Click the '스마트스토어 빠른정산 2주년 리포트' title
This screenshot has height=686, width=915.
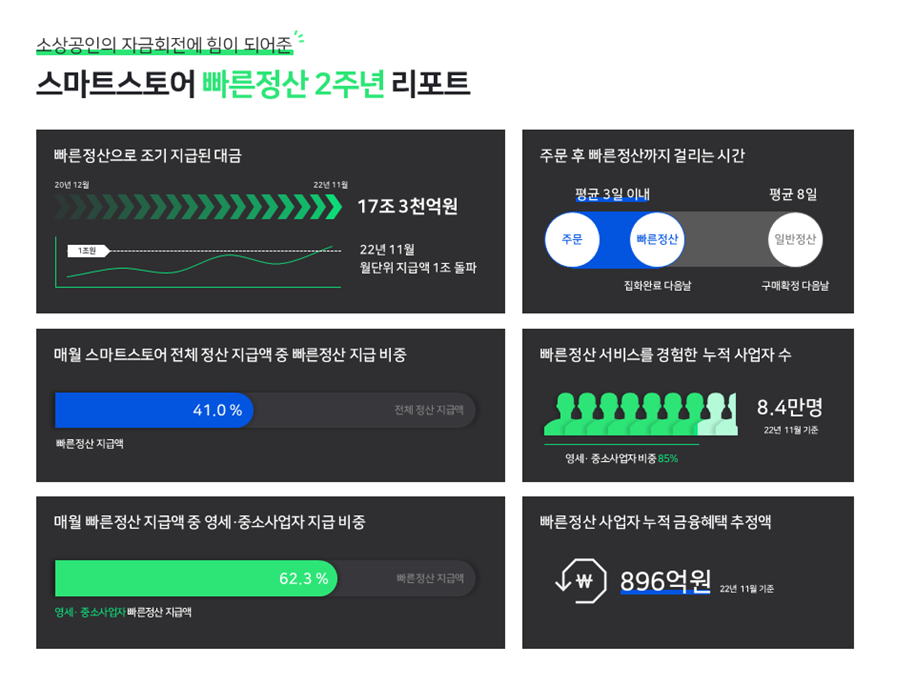(252, 84)
